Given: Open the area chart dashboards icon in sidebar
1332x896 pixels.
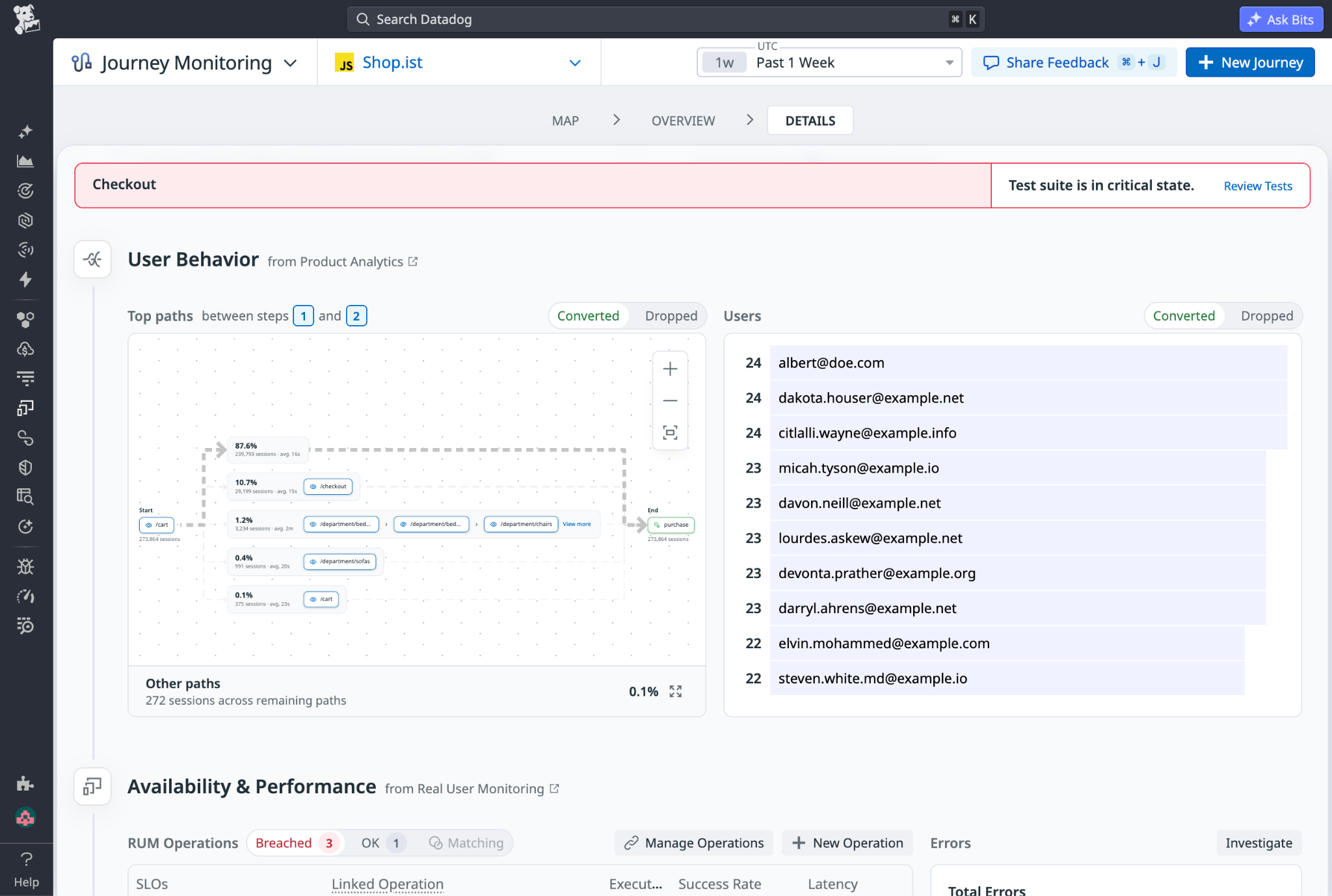Looking at the screenshot, I should [x=25, y=161].
